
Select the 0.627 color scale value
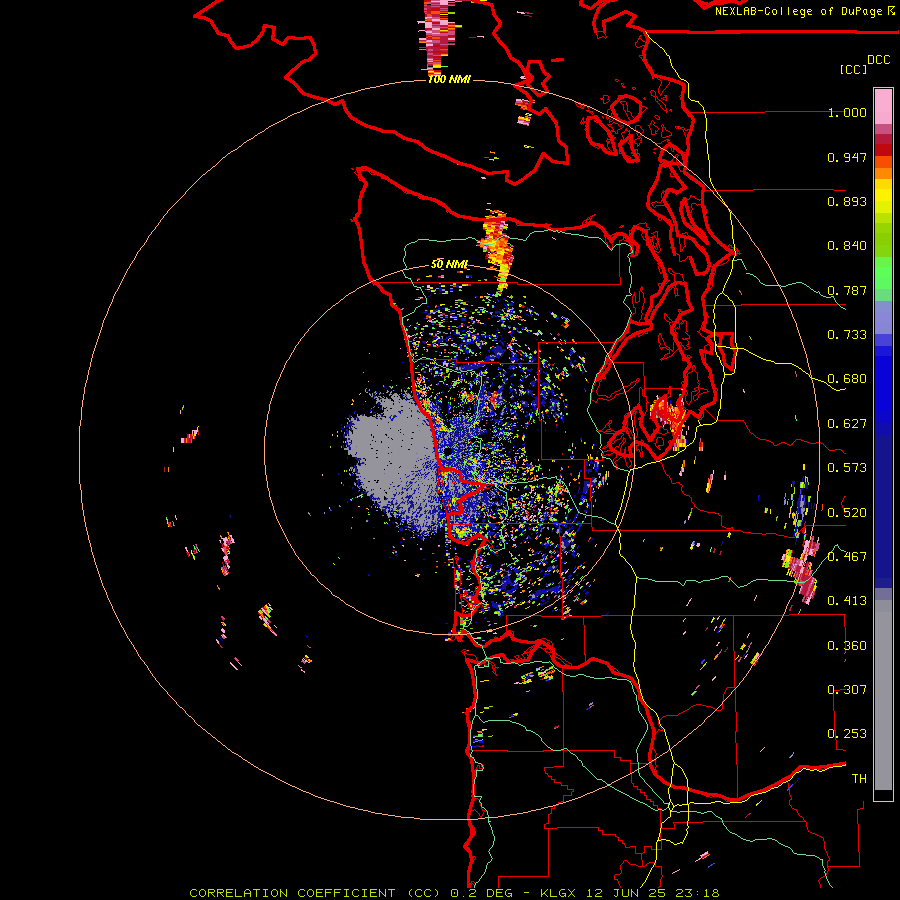click(x=847, y=424)
